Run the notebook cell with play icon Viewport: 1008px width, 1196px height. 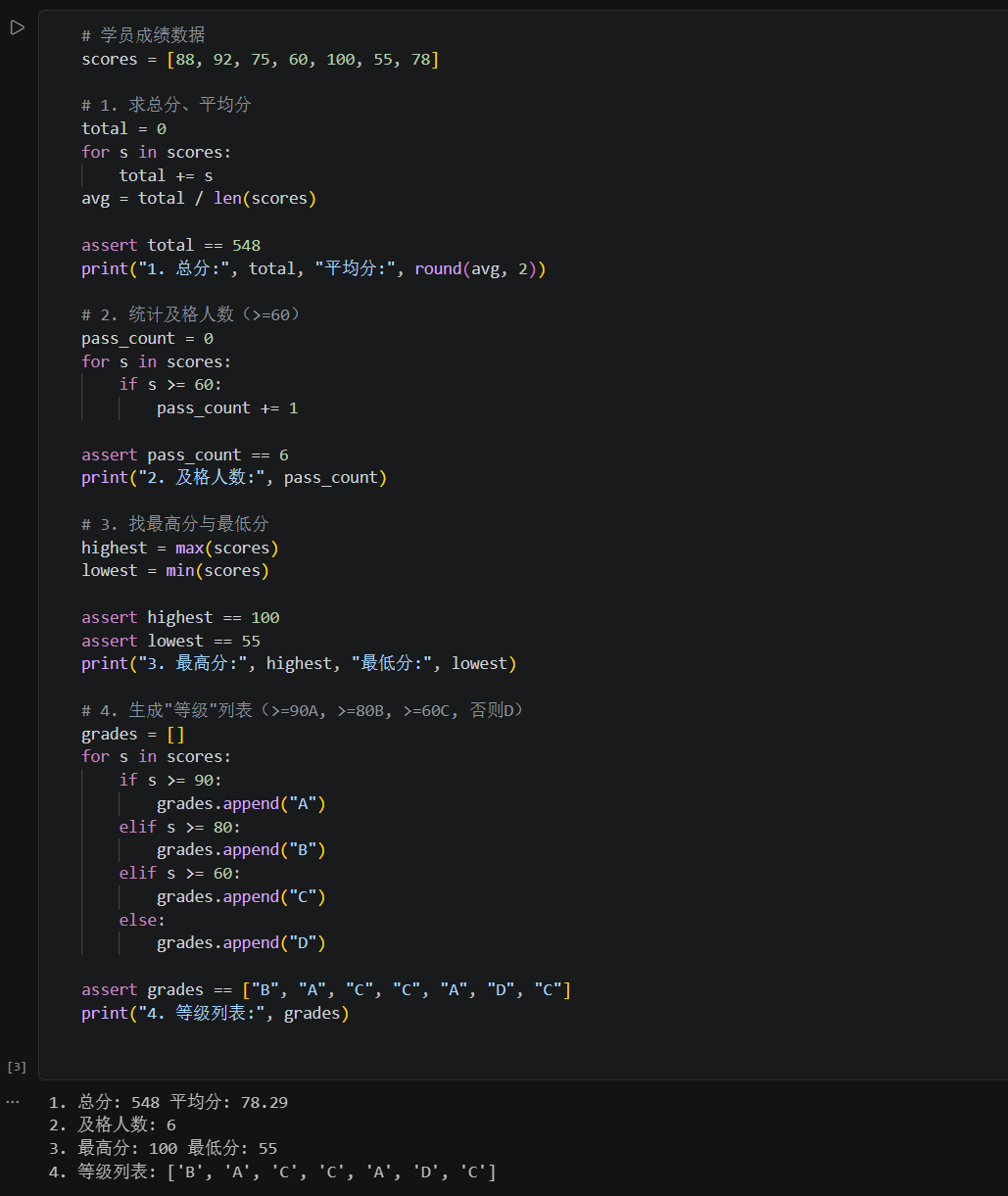point(17,27)
